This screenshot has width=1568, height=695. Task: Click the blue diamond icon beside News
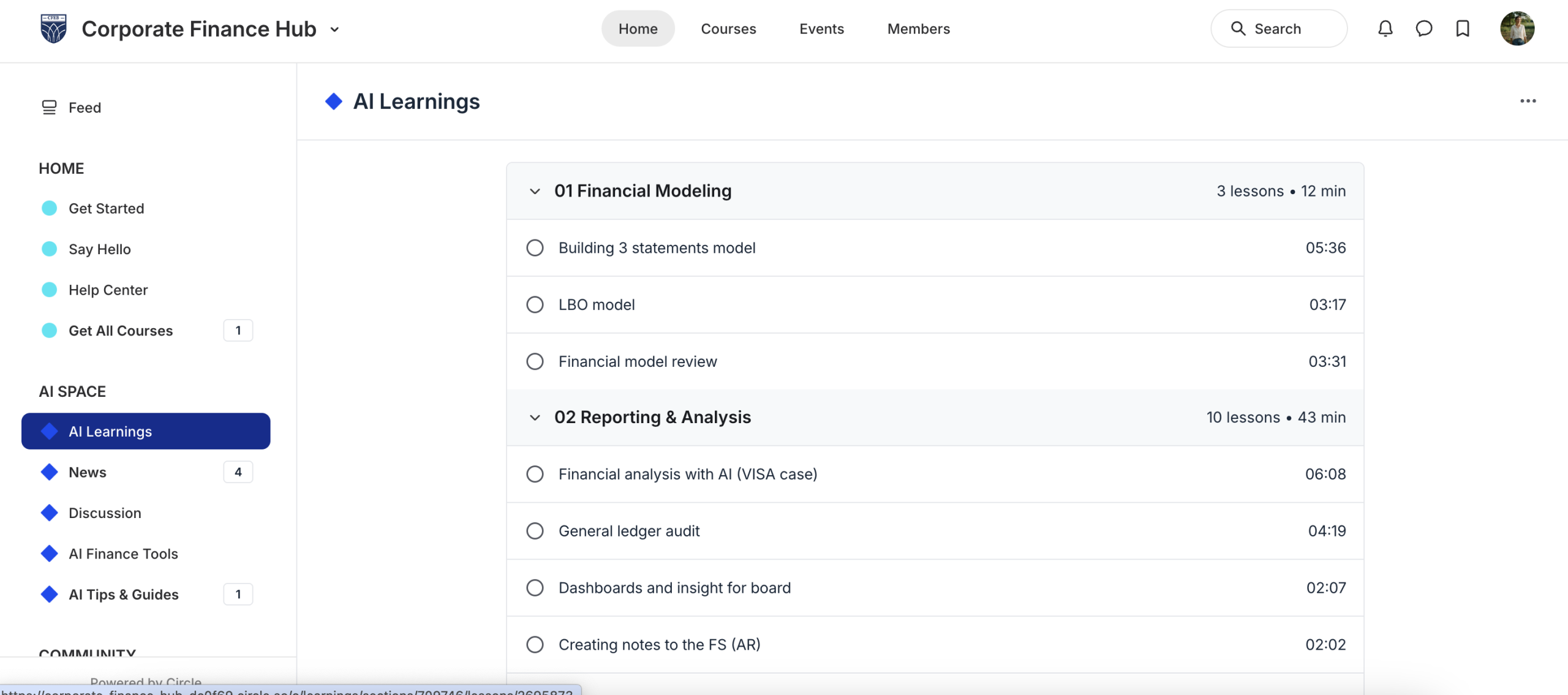tap(49, 472)
